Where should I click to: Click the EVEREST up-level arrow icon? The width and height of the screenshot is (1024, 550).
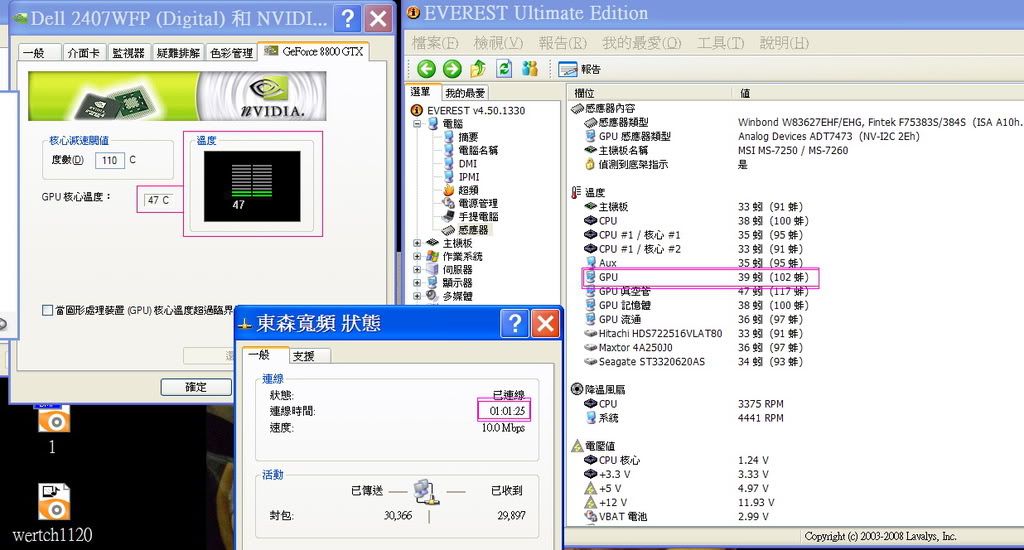point(478,68)
